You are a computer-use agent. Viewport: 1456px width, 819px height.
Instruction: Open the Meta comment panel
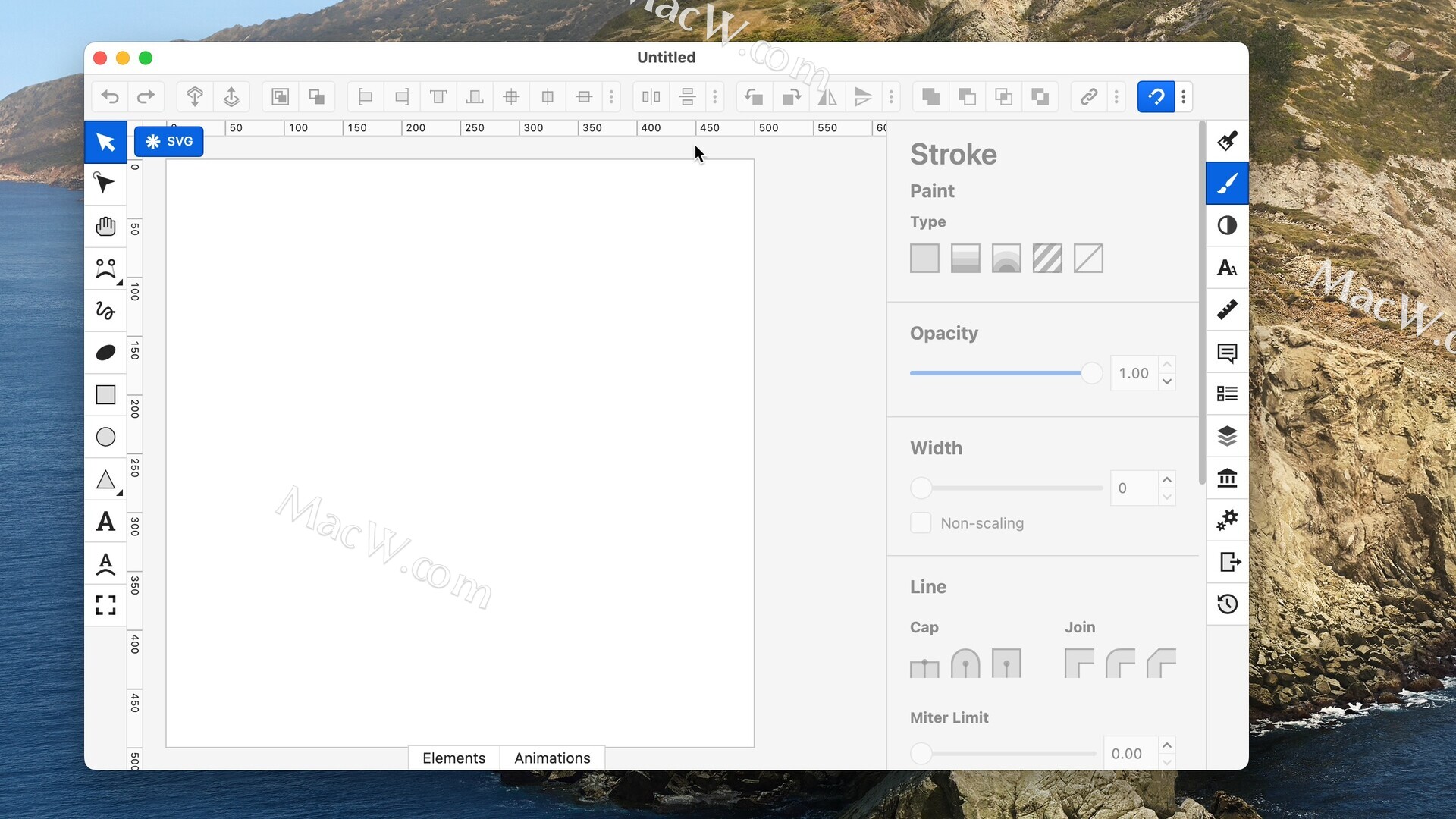point(1227,352)
